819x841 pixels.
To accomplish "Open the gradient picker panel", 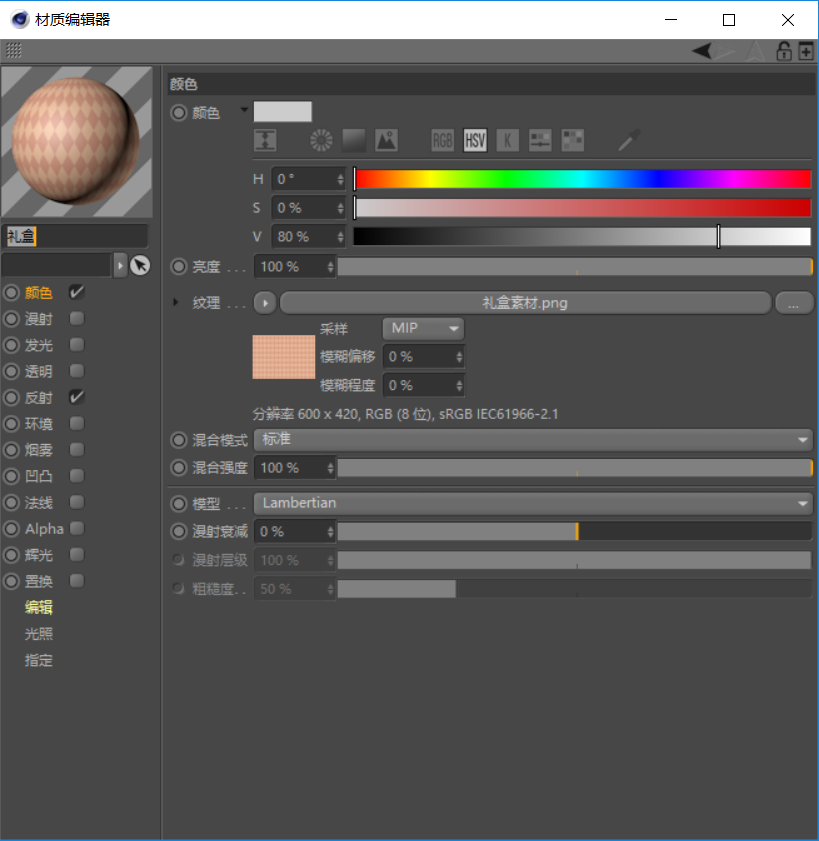I will [x=353, y=140].
